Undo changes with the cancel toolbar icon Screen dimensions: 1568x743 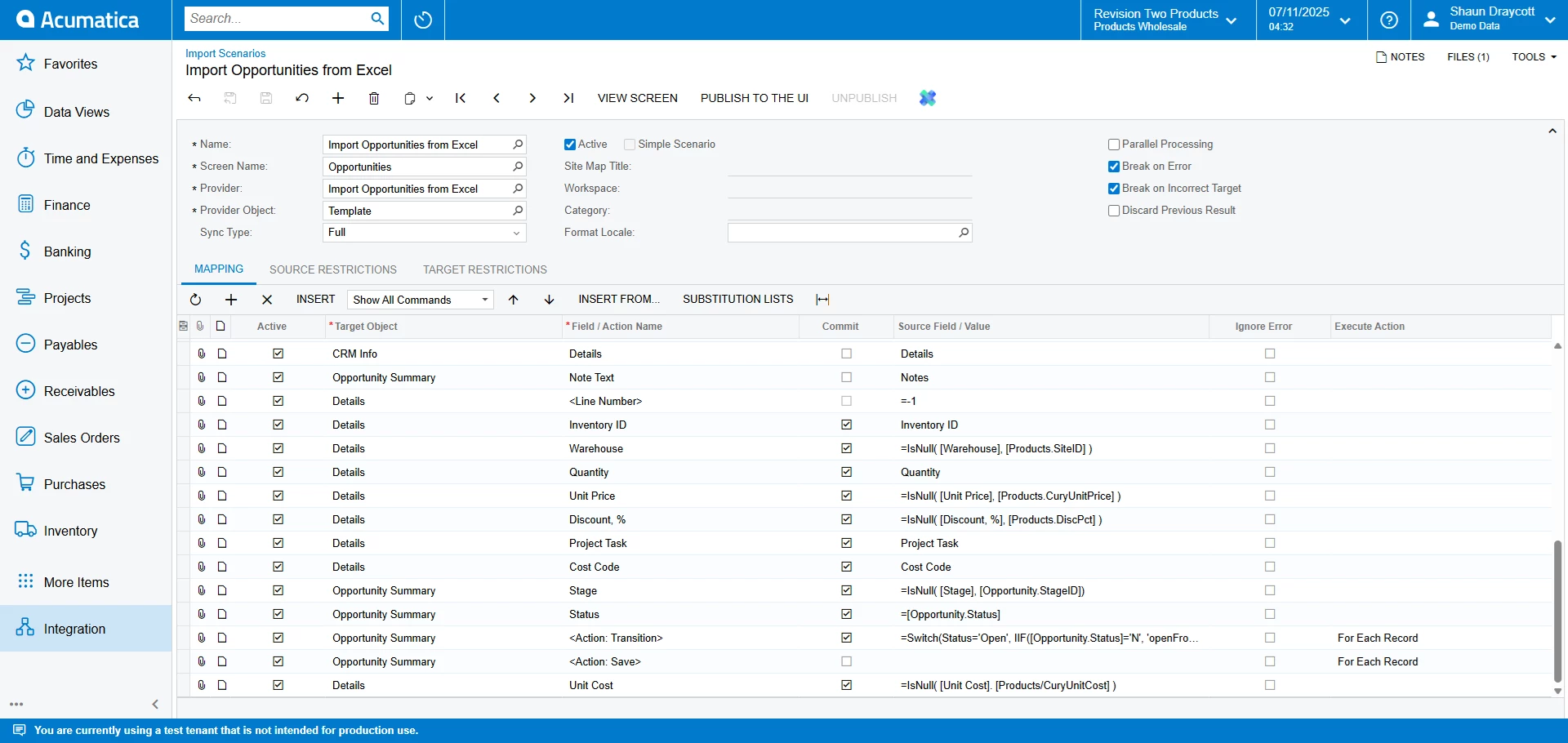click(302, 98)
